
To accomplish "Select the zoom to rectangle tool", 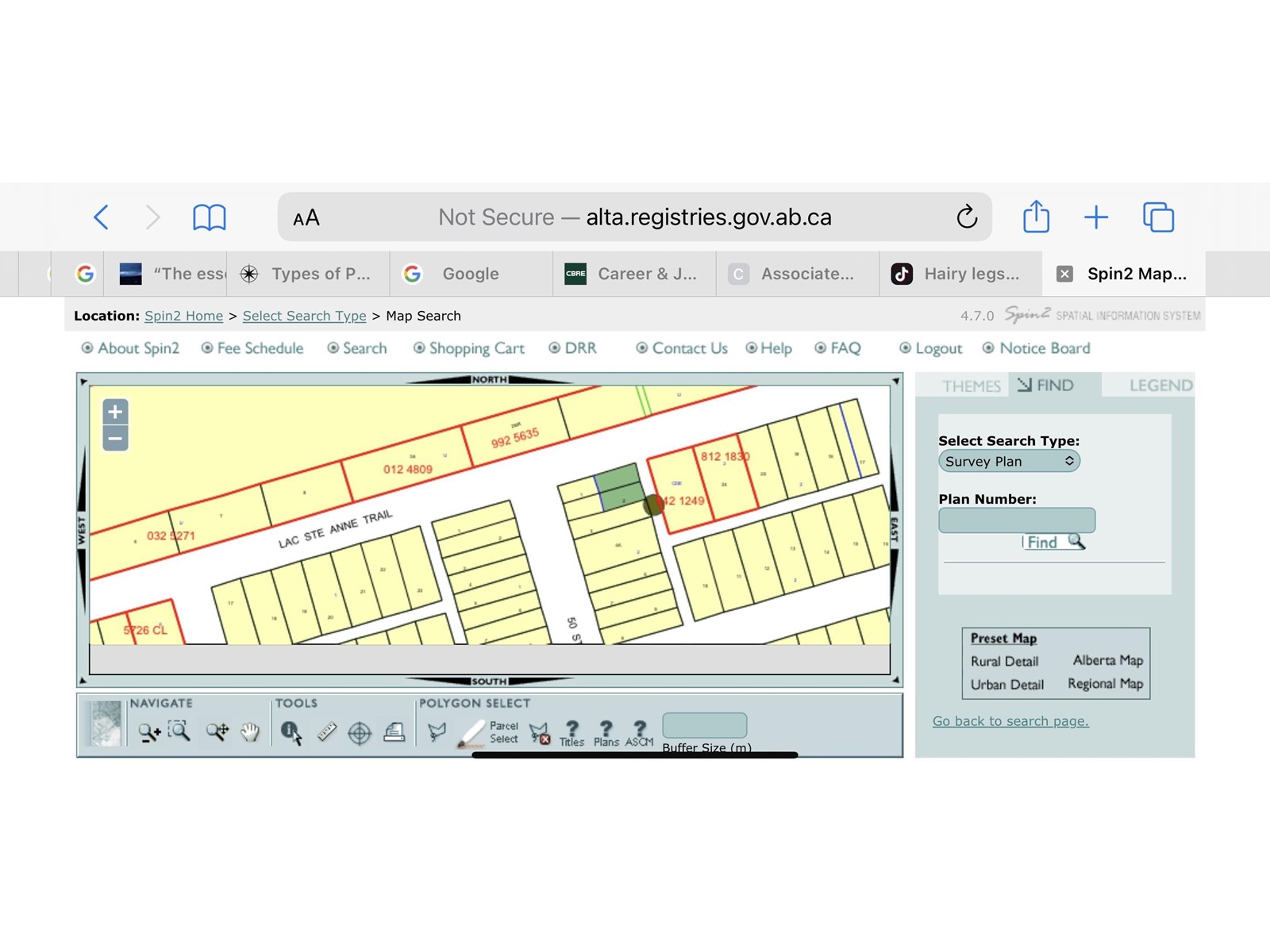I will click(179, 731).
